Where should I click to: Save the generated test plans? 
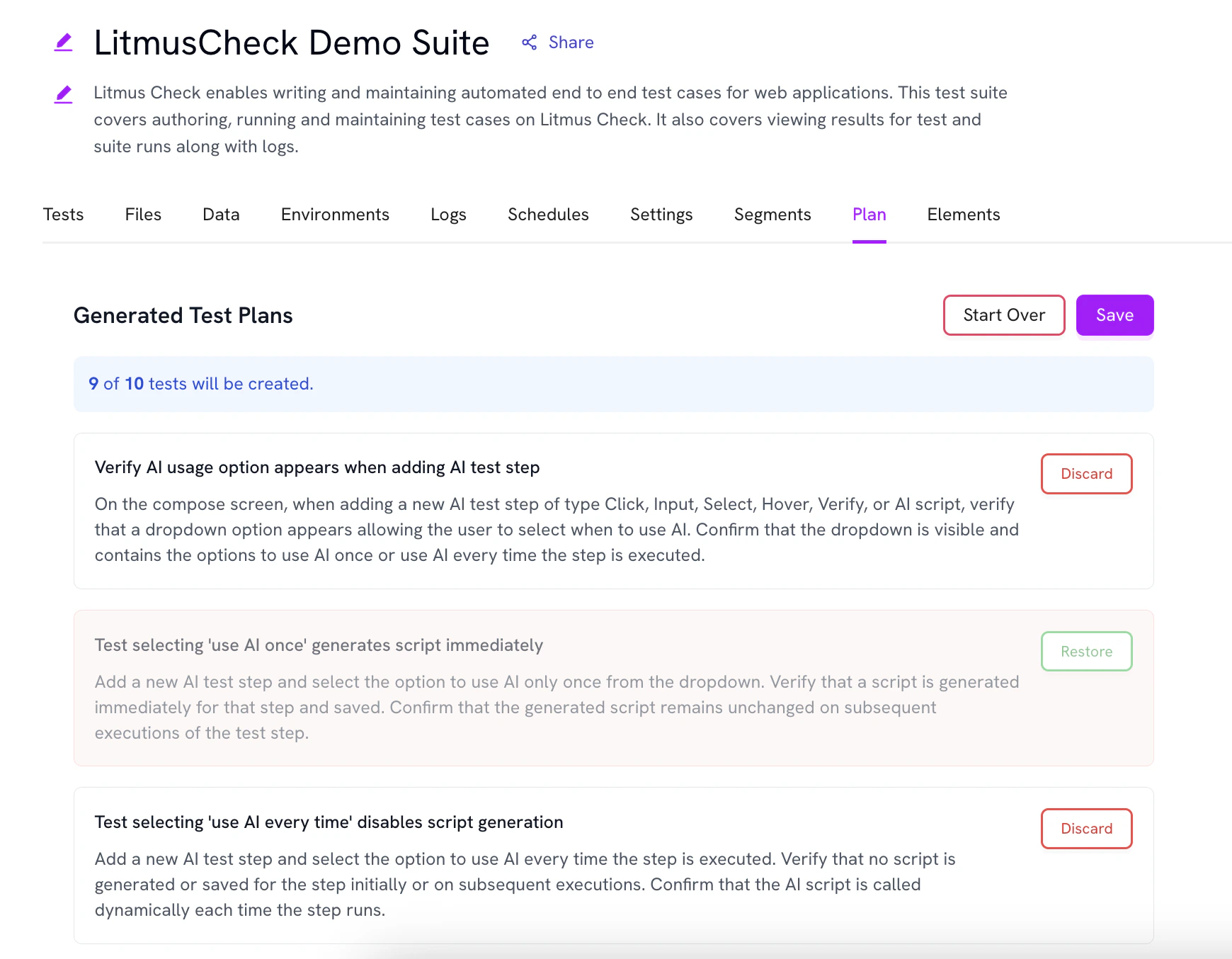(1115, 315)
